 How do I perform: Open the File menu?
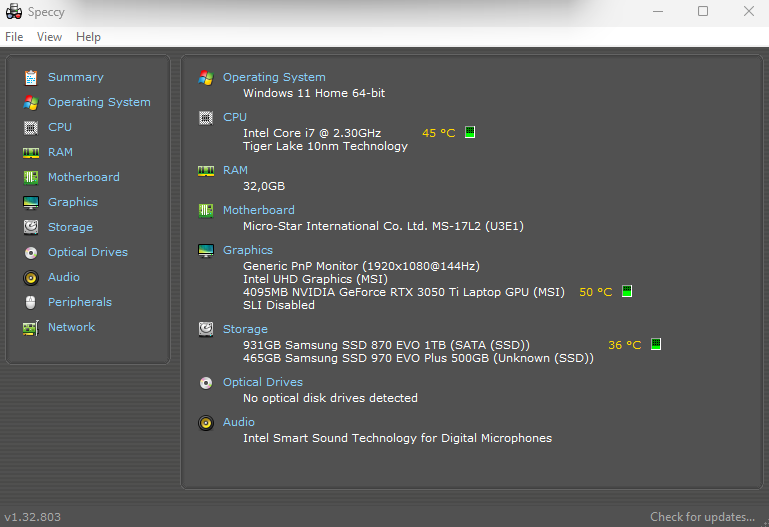pyautogui.click(x=14, y=37)
